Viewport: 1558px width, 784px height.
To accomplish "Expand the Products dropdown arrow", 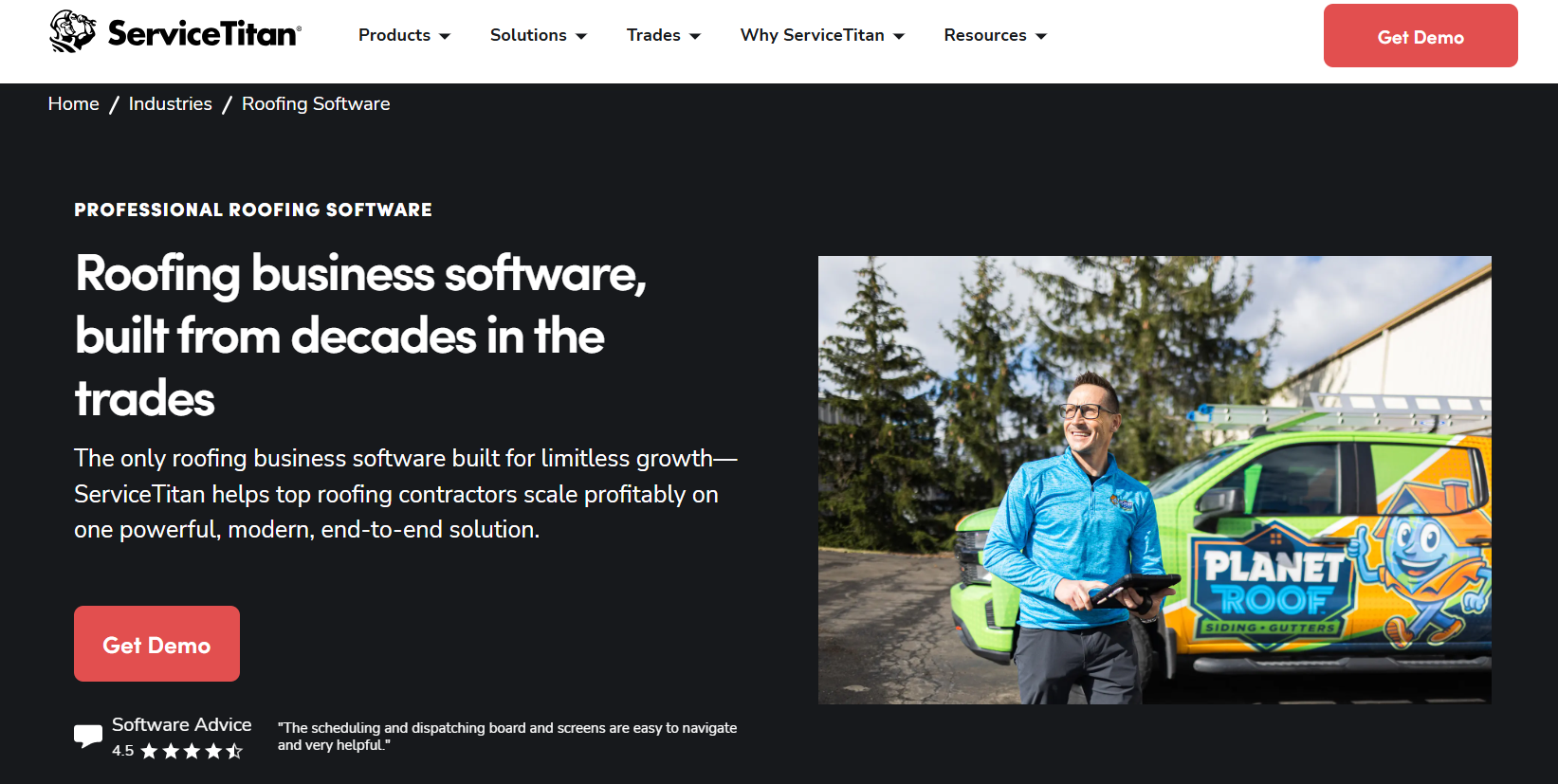I will [445, 36].
